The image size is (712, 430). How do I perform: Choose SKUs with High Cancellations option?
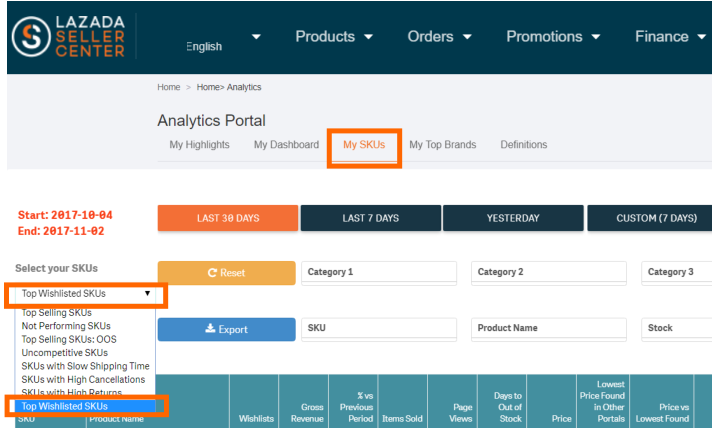(x=83, y=379)
